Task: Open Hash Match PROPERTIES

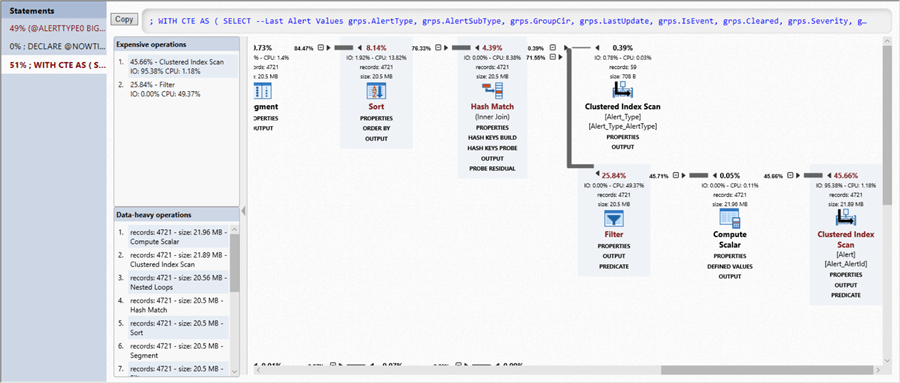Action: [492, 127]
